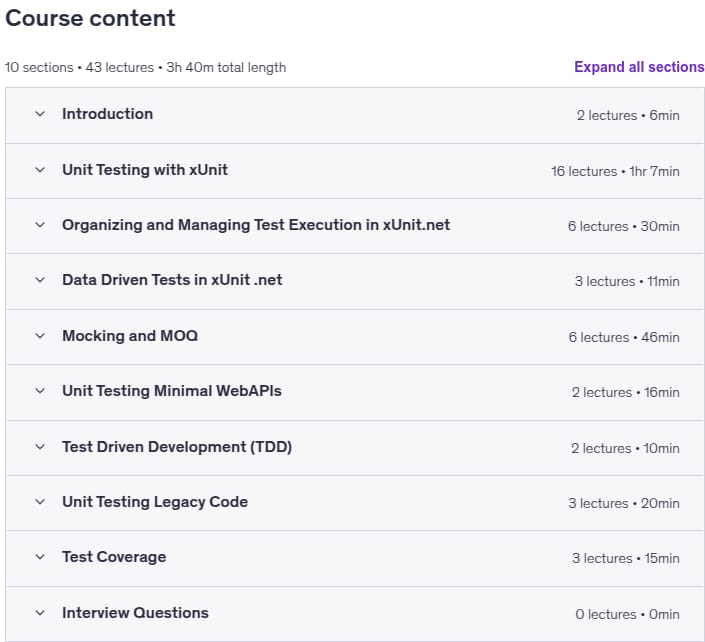Select Data Driven Tests in xUnit .net title
This screenshot has width=705, height=642.
click(172, 280)
